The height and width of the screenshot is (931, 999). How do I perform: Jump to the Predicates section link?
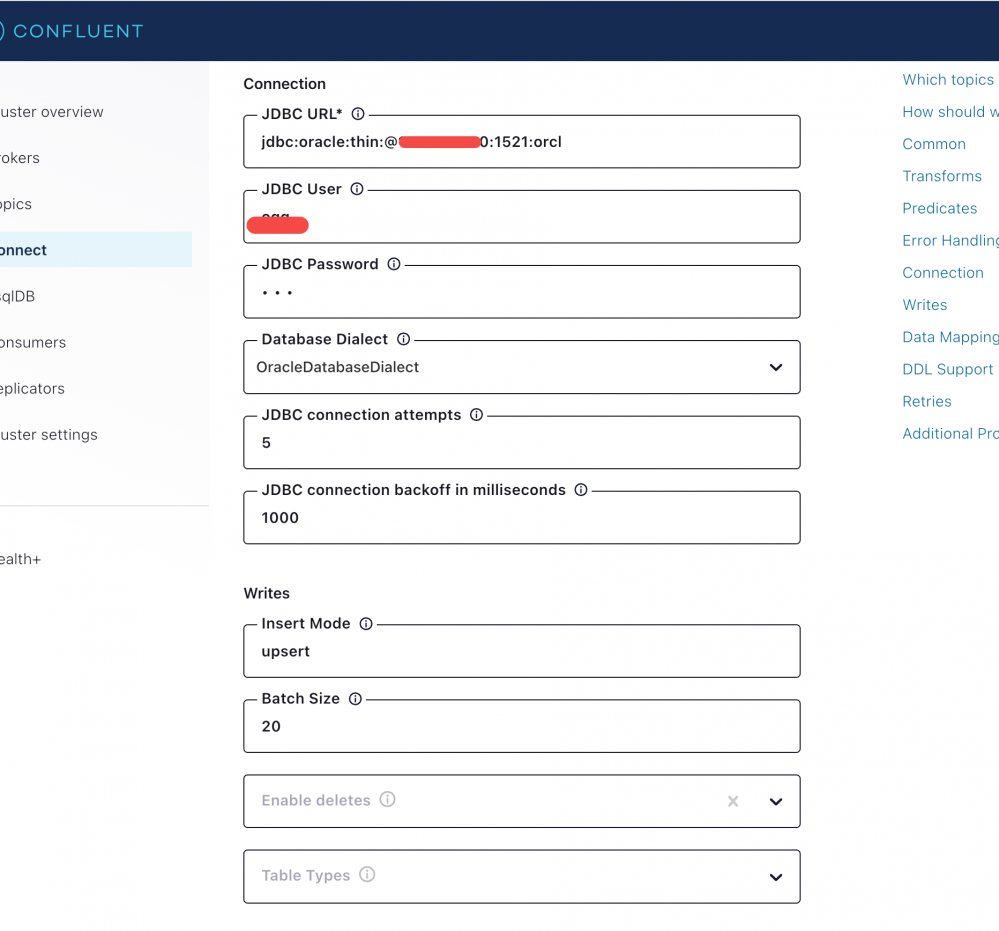pos(940,208)
